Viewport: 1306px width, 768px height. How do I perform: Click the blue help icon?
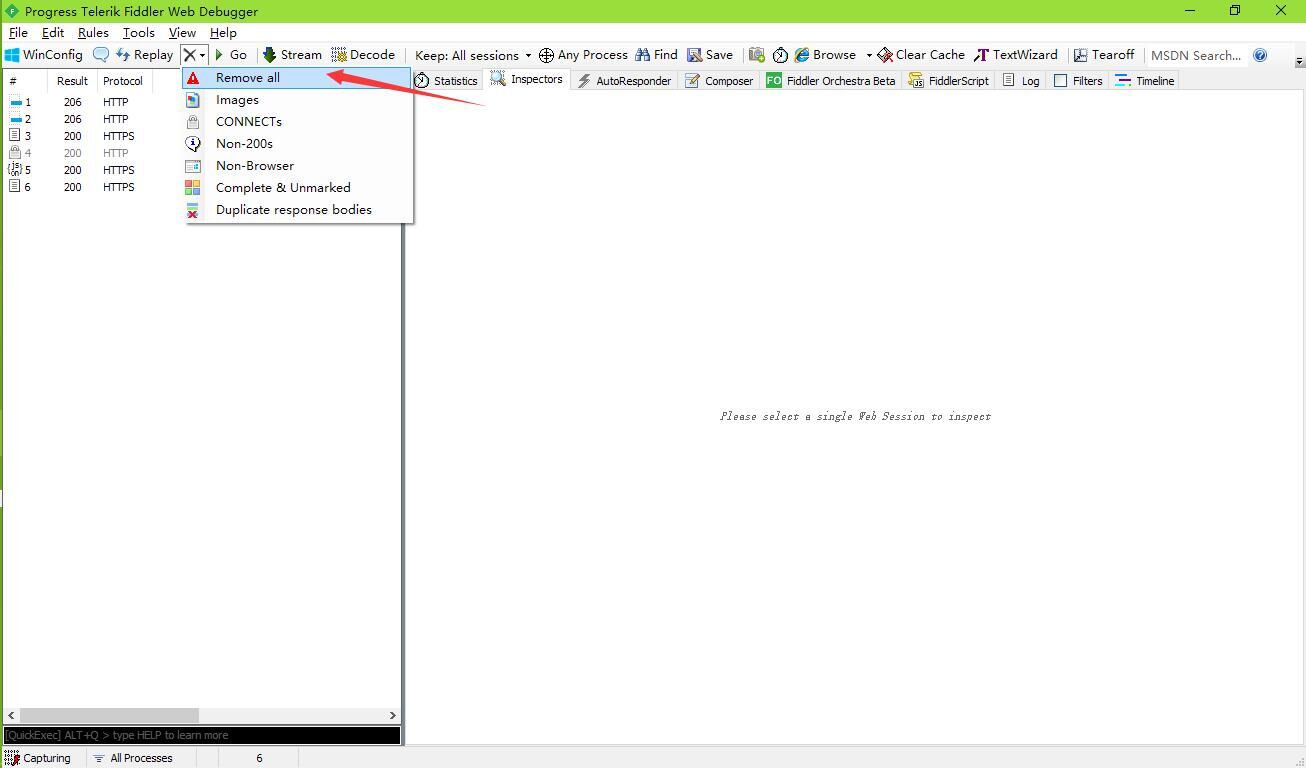[1260, 55]
